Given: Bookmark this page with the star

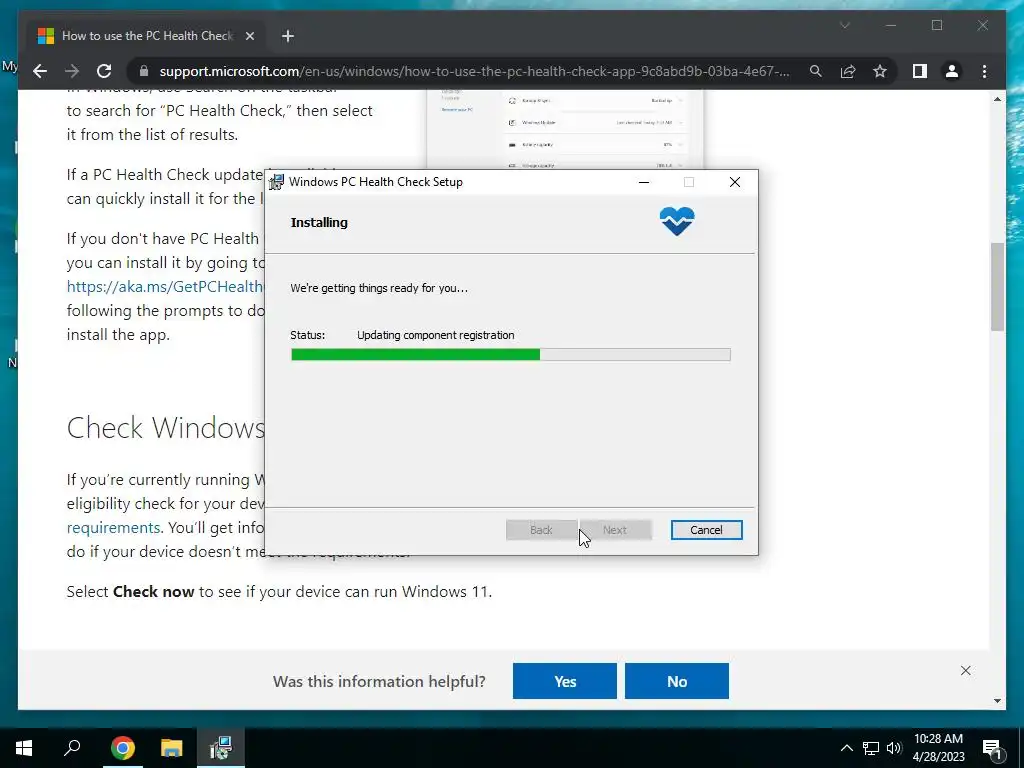Looking at the screenshot, I should tap(880, 71).
